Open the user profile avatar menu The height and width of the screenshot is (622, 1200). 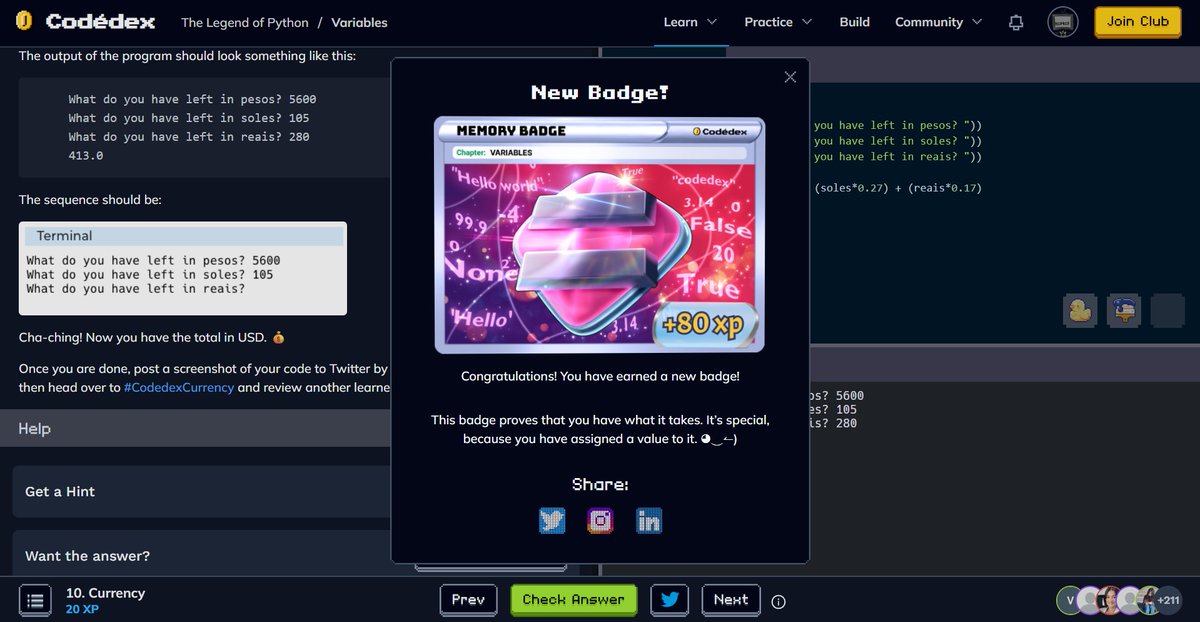(x=1062, y=22)
